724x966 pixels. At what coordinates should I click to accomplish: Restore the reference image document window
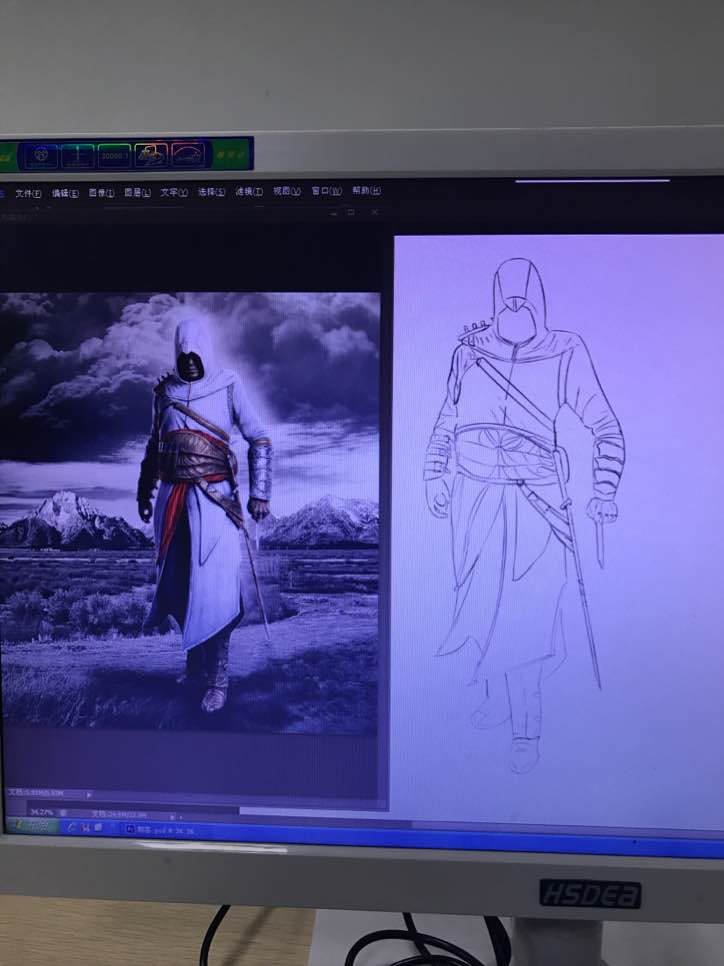[351, 213]
